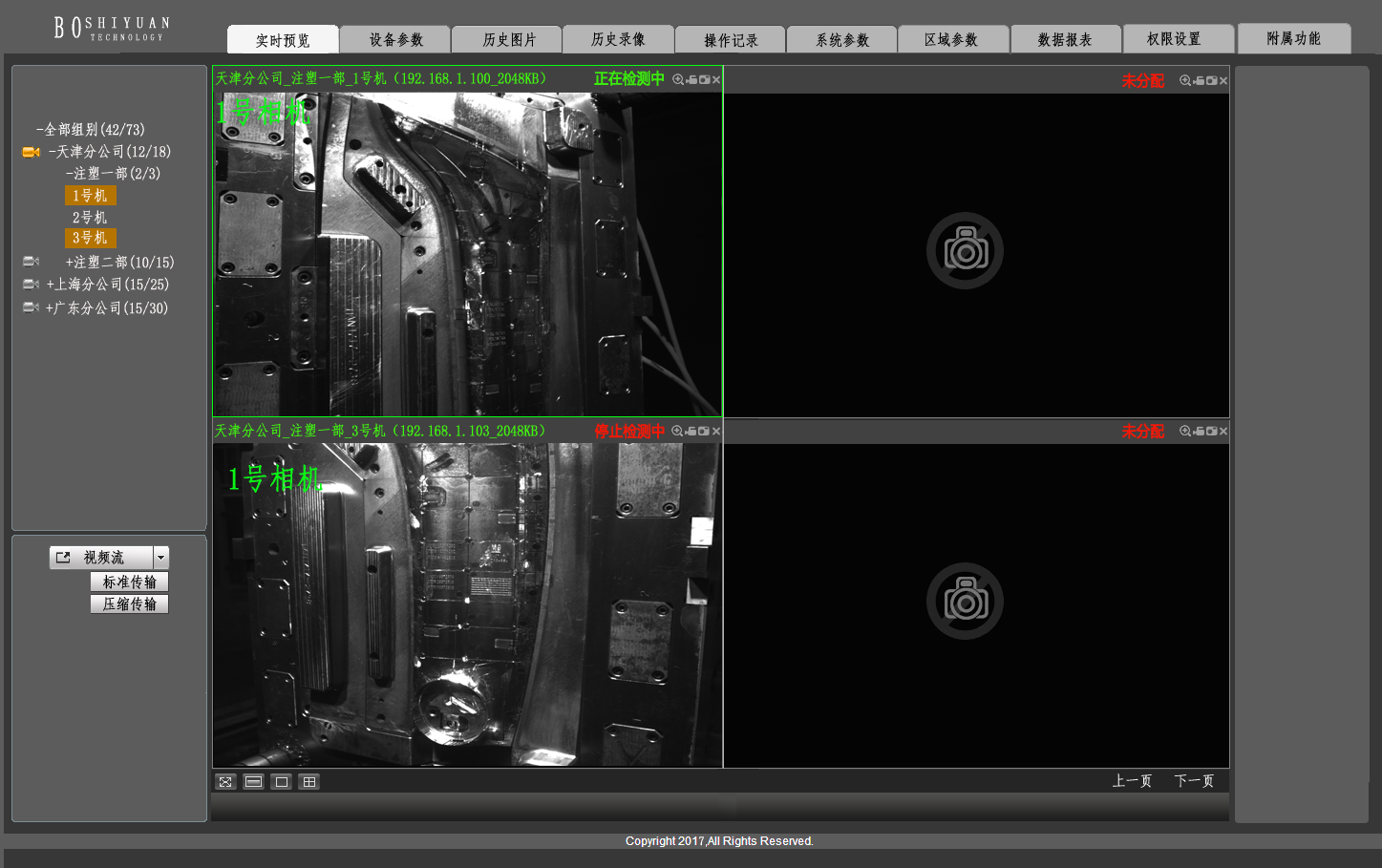Choose the two-row split layout icon
Viewport: 1382px width, 868px height.
pos(253,782)
